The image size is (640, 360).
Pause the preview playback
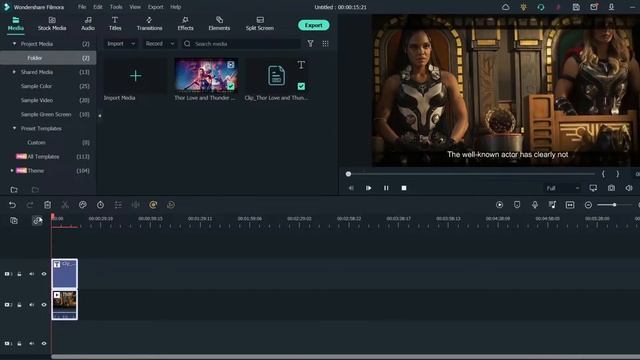click(x=386, y=188)
